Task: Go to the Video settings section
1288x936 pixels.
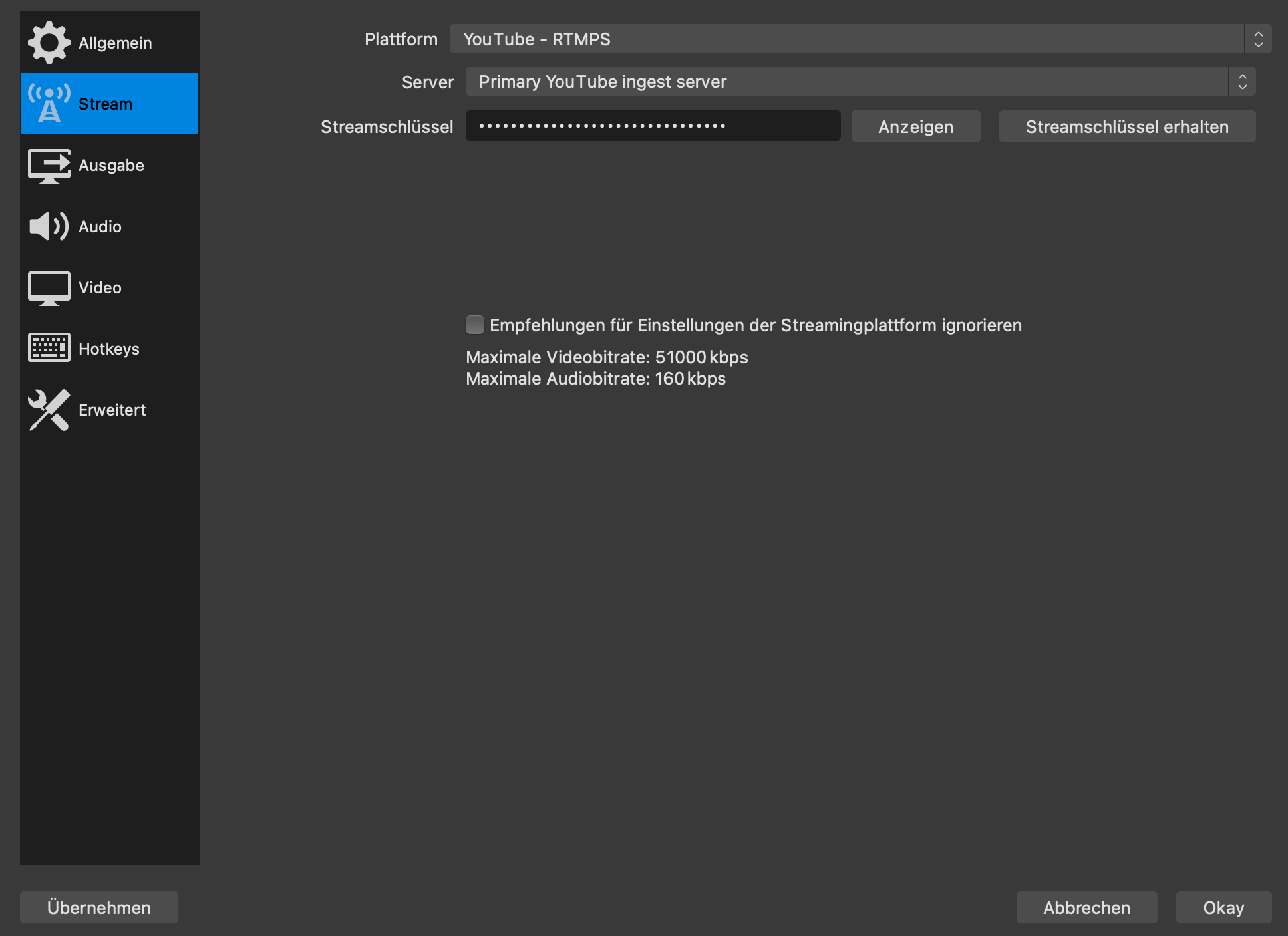Action: (100, 287)
